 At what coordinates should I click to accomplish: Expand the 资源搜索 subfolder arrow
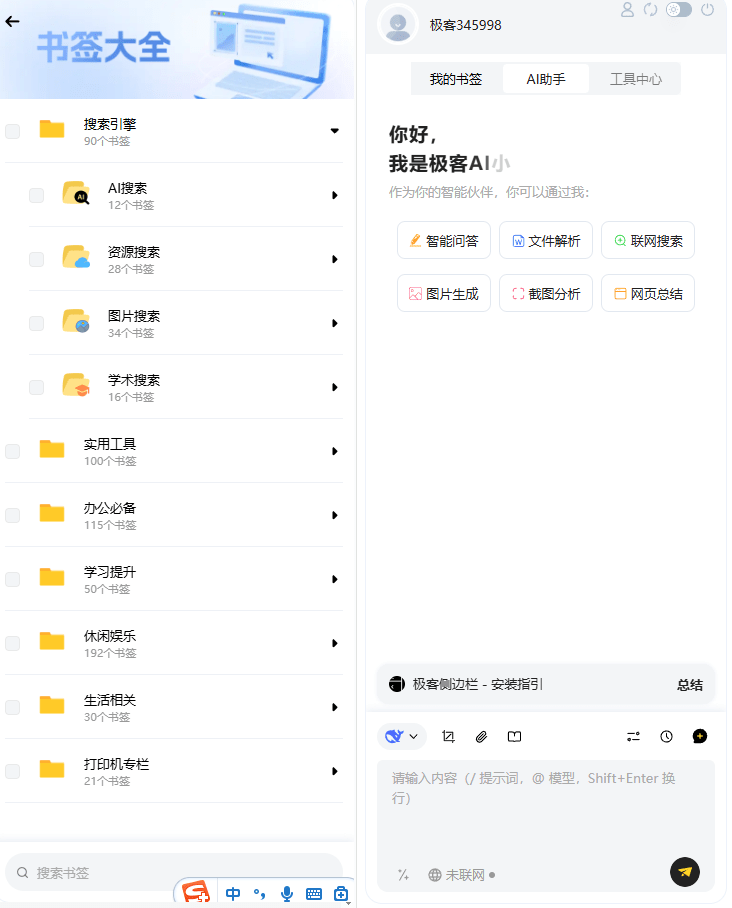coord(335,259)
